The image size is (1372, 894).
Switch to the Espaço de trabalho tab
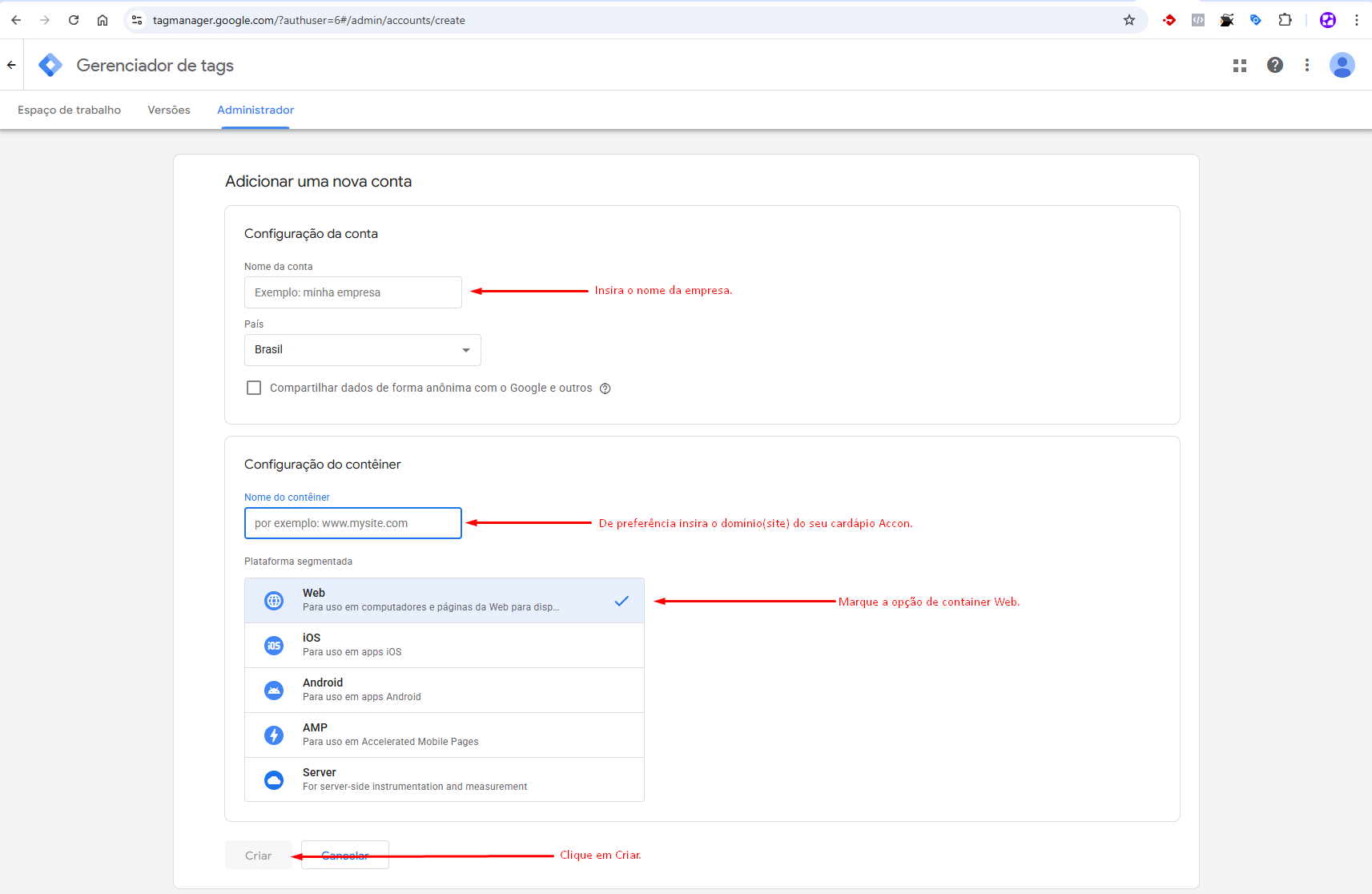click(69, 110)
